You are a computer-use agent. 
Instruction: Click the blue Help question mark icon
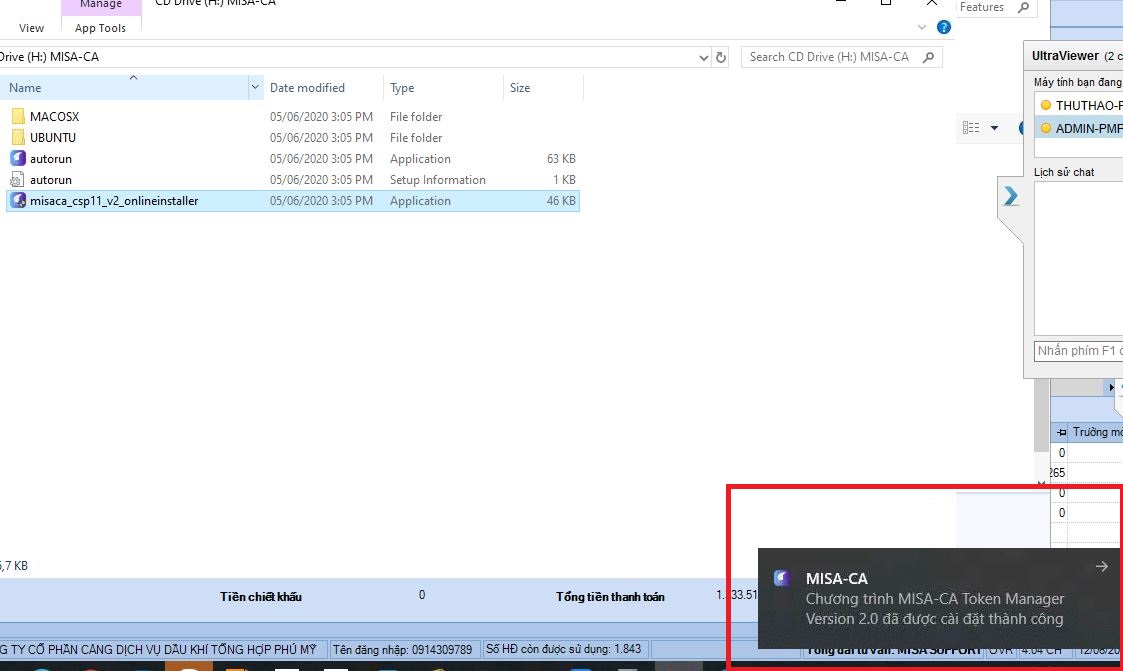pyautogui.click(x=944, y=27)
